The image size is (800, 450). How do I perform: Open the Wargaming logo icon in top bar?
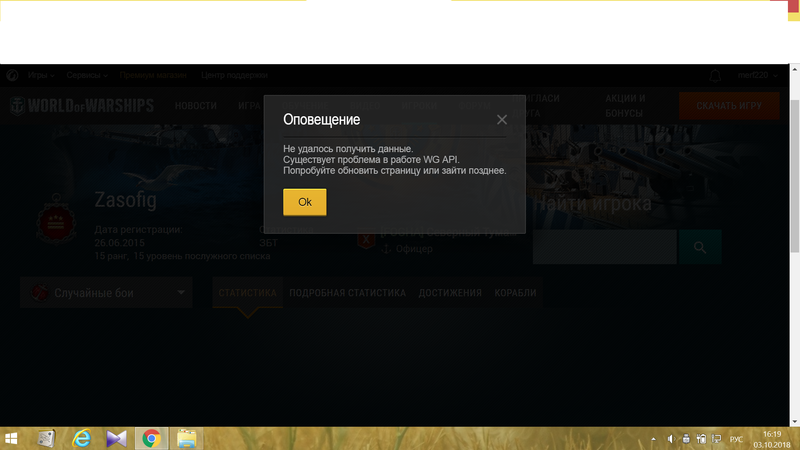pyautogui.click(x=12, y=75)
